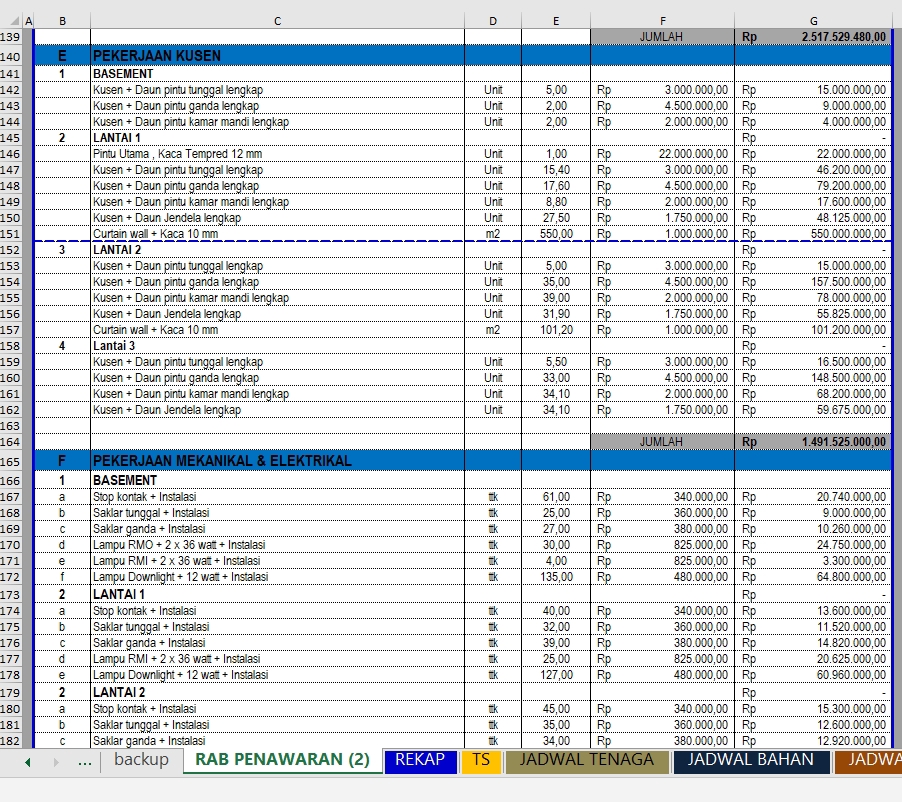Screen dimensions: 902x802
Task: Click the JUMLAH cell in row 164
Action: pyautogui.click(x=662, y=441)
